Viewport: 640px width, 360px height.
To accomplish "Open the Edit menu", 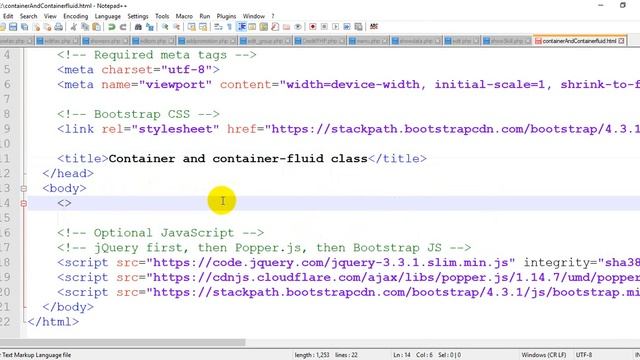I will 8,16.
